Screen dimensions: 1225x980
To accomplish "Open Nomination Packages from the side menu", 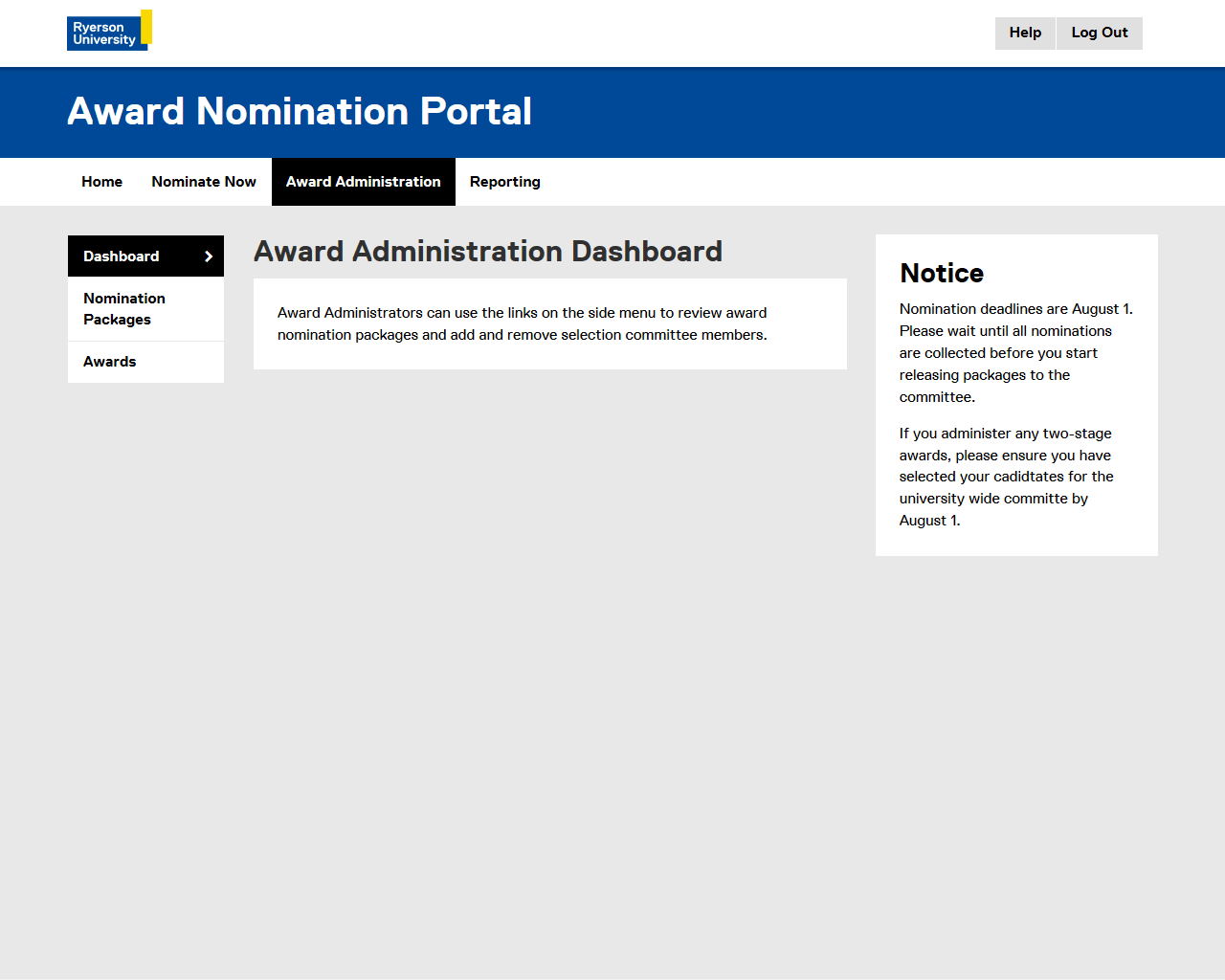I will click(x=124, y=309).
